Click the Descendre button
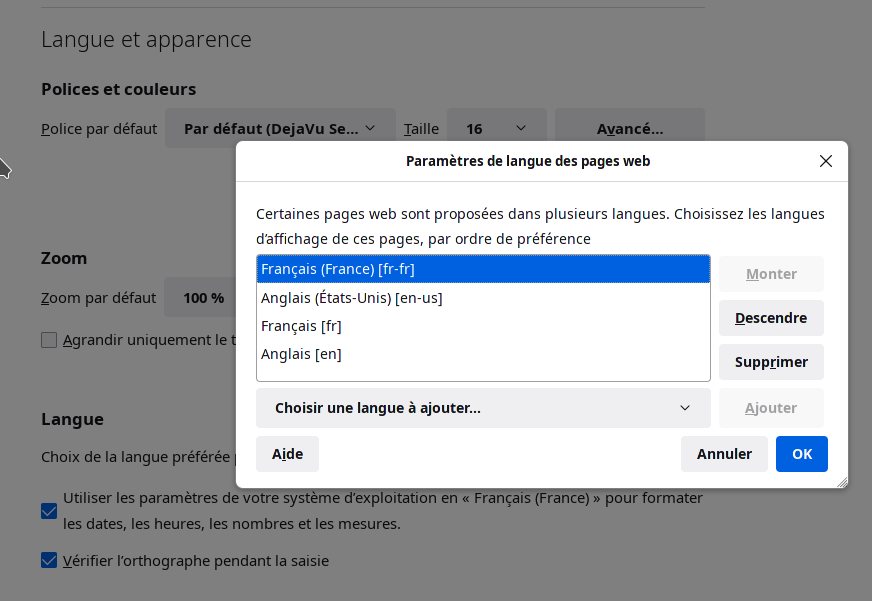This screenshot has height=601, width=872. pyautogui.click(x=770, y=318)
